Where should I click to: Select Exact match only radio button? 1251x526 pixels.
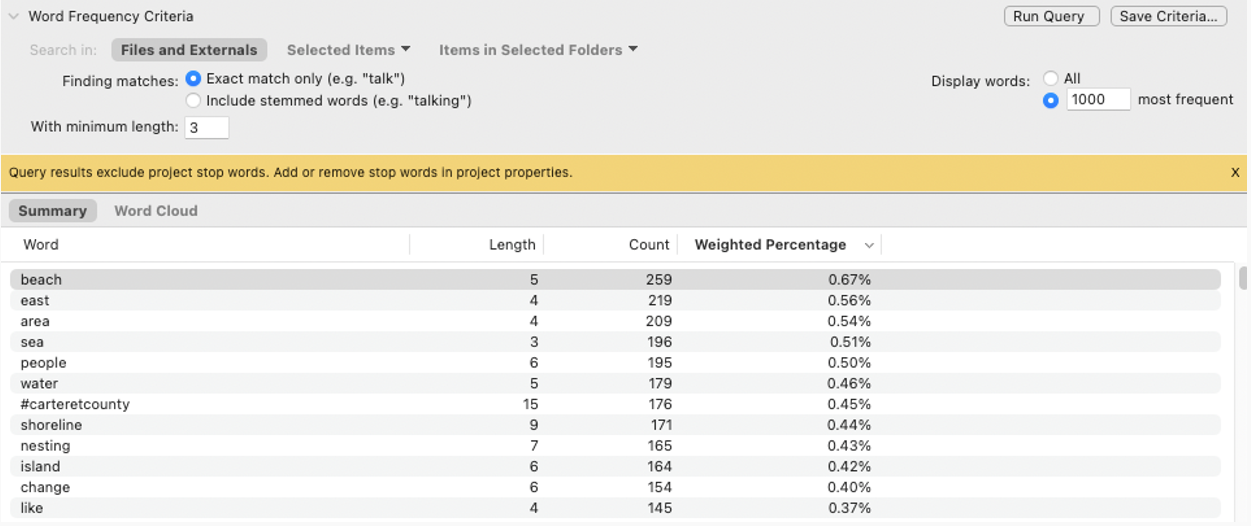pos(194,79)
